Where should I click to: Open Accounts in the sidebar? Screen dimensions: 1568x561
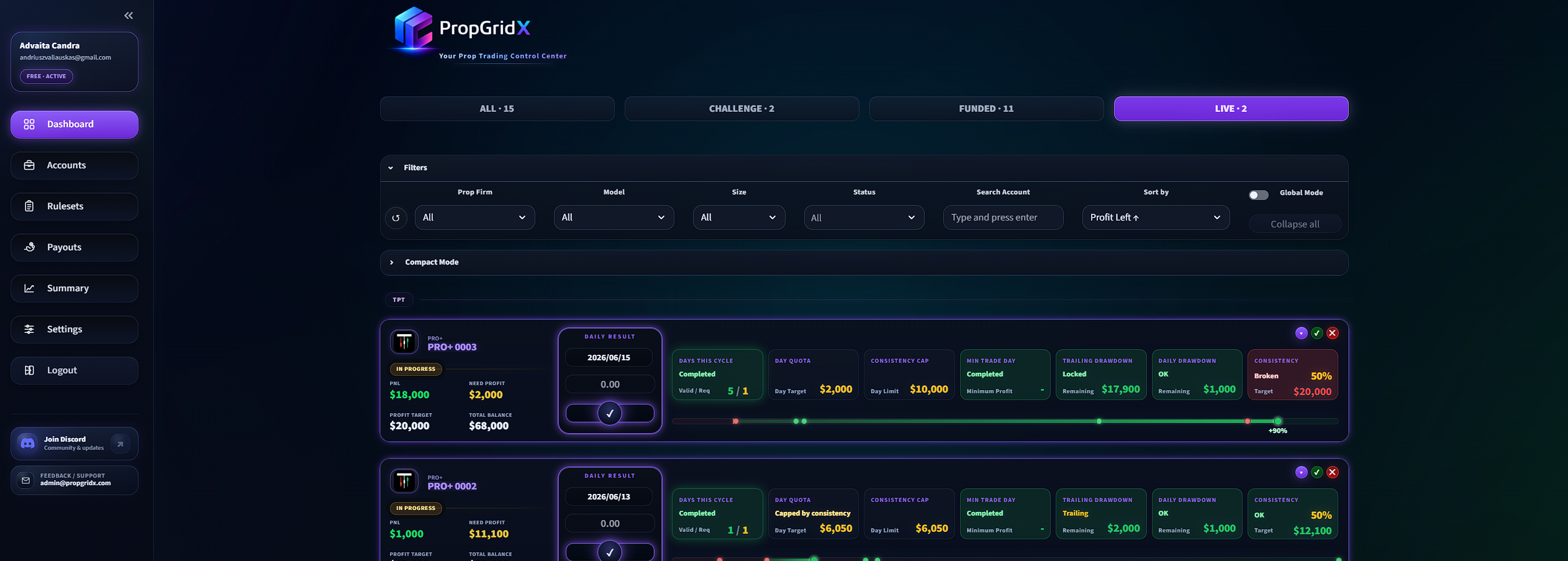(75, 165)
